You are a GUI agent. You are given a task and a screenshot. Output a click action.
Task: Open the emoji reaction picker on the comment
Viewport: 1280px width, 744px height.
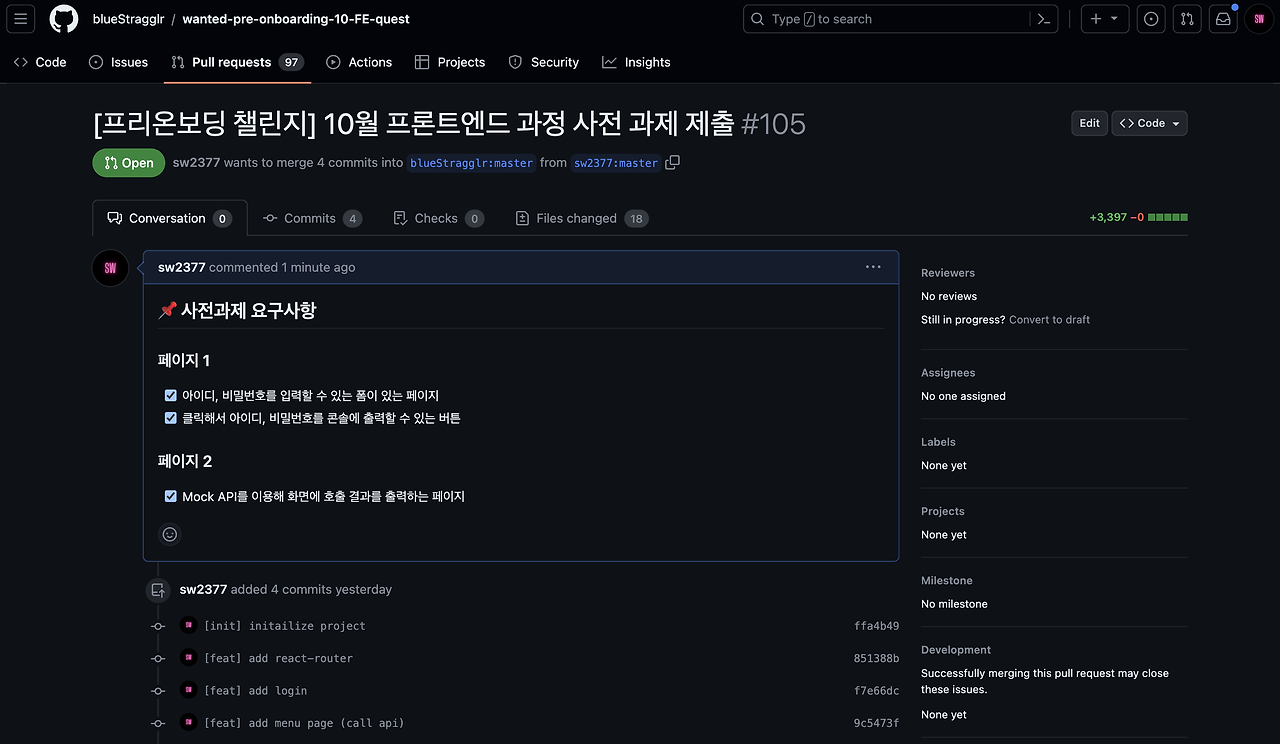pyautogui.click(x=169, y=534)
